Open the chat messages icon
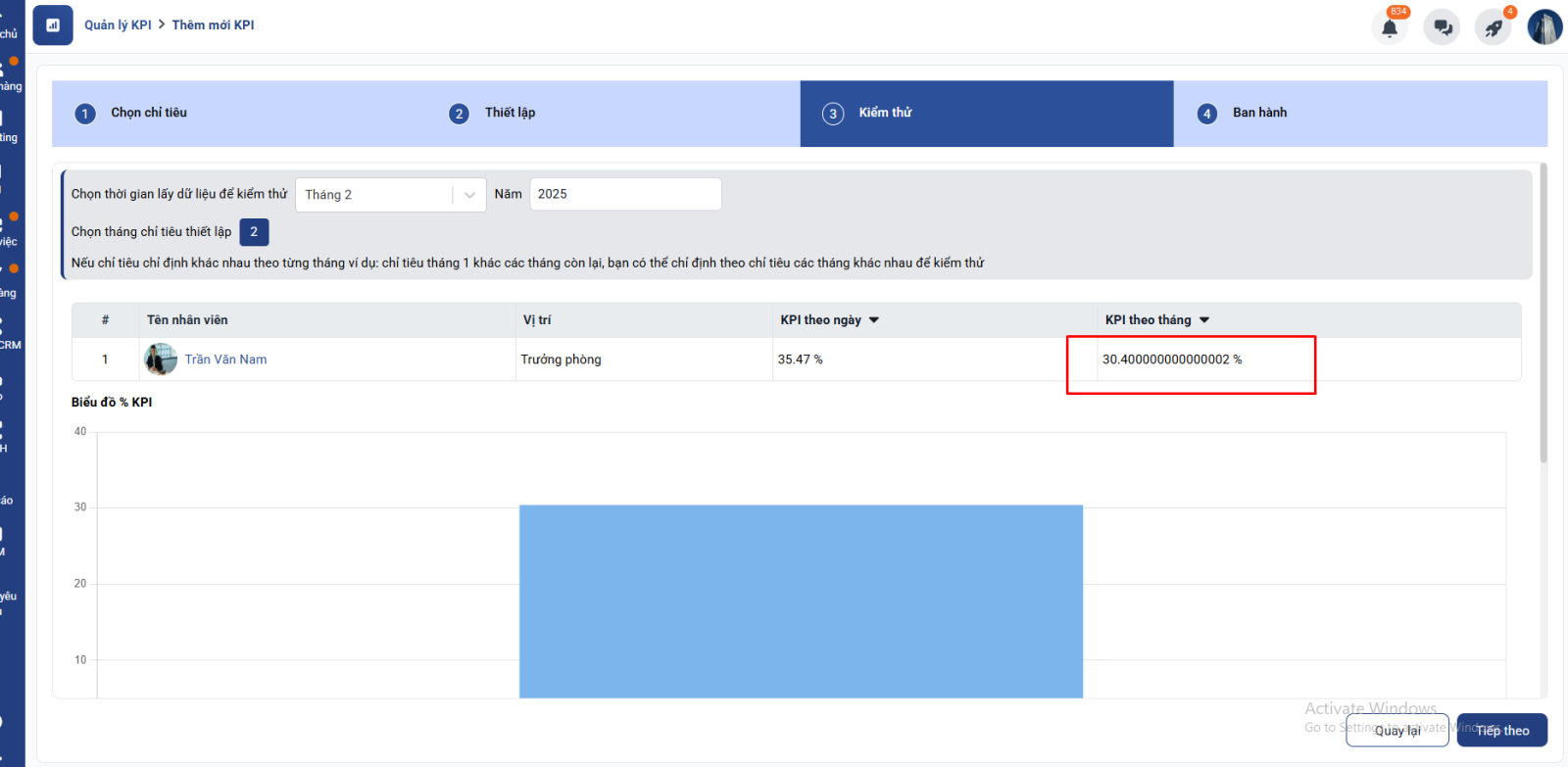 tap(1442, 27)
